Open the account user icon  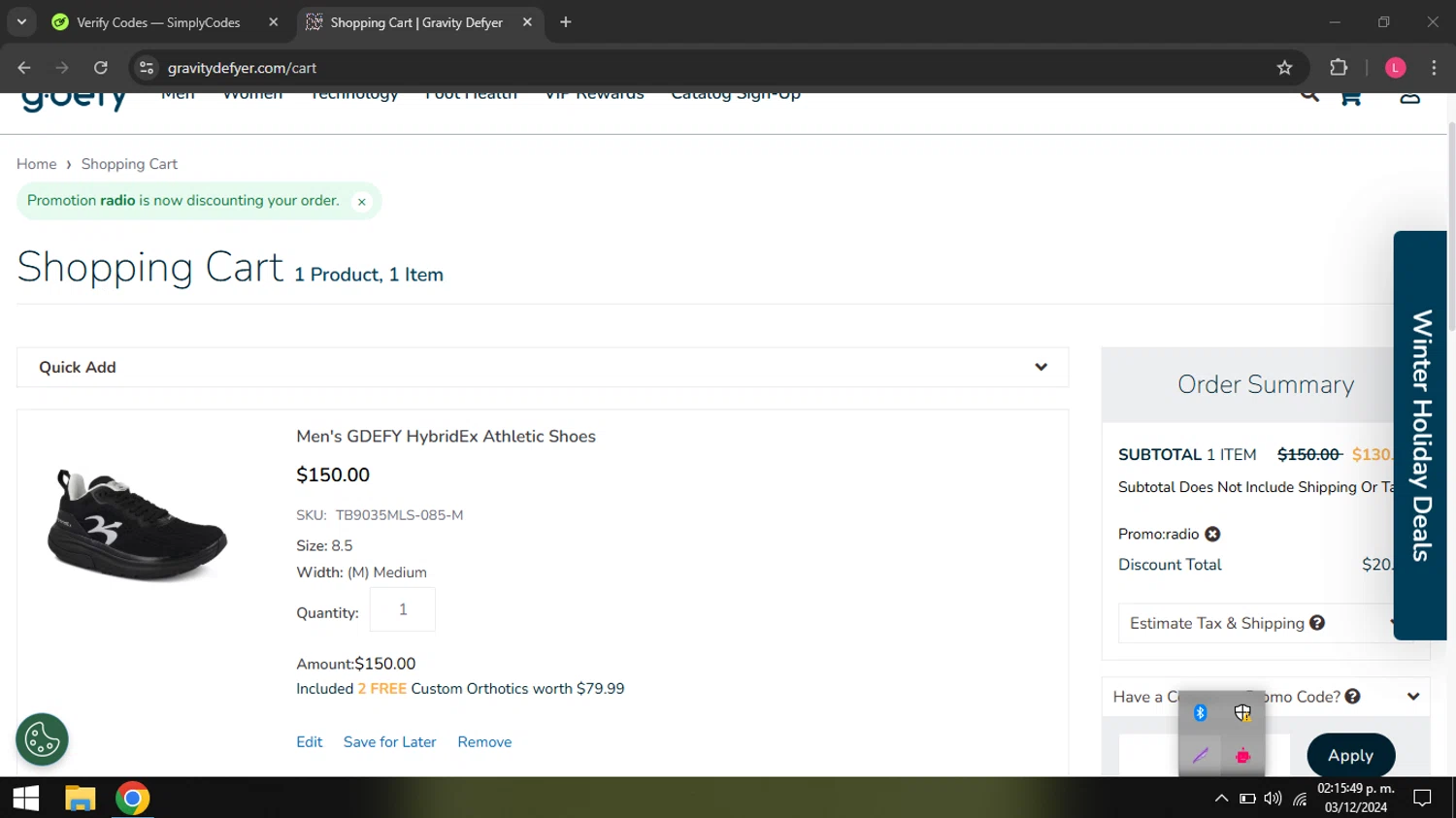pos(1410,96)
